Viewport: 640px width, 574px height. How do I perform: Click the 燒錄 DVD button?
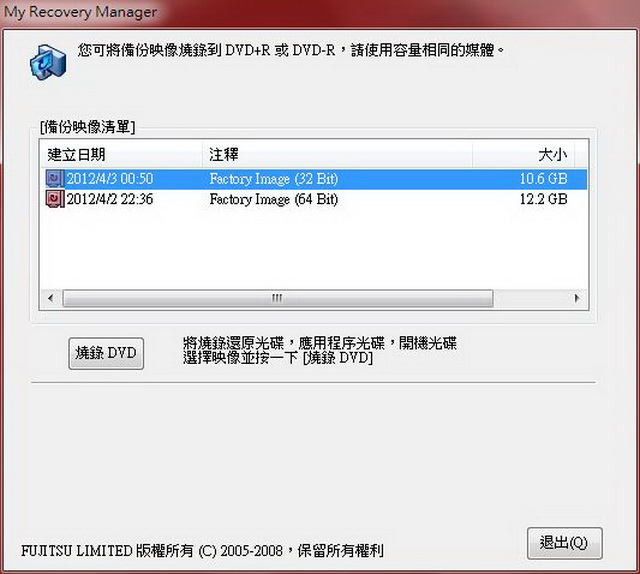106,353
